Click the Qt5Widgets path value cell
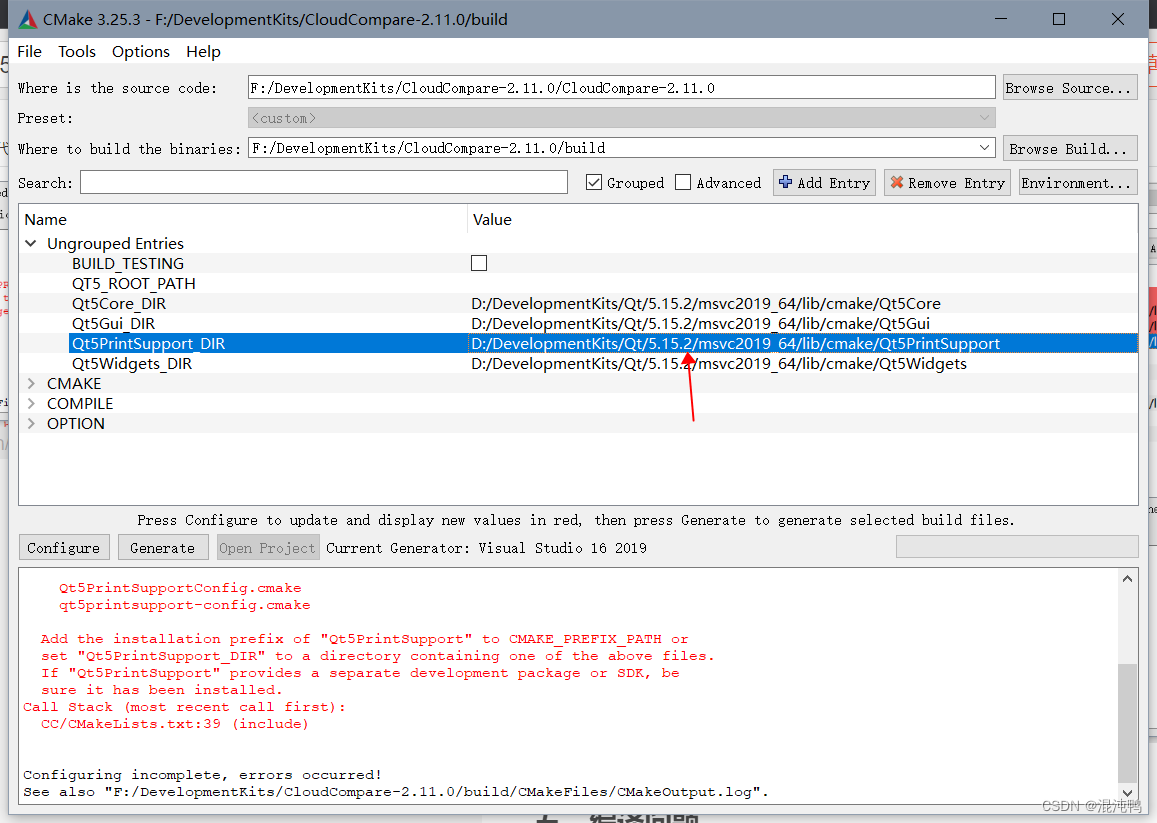Image resolution: width=1157 pixels, height=823 pixels. (719, 363)
